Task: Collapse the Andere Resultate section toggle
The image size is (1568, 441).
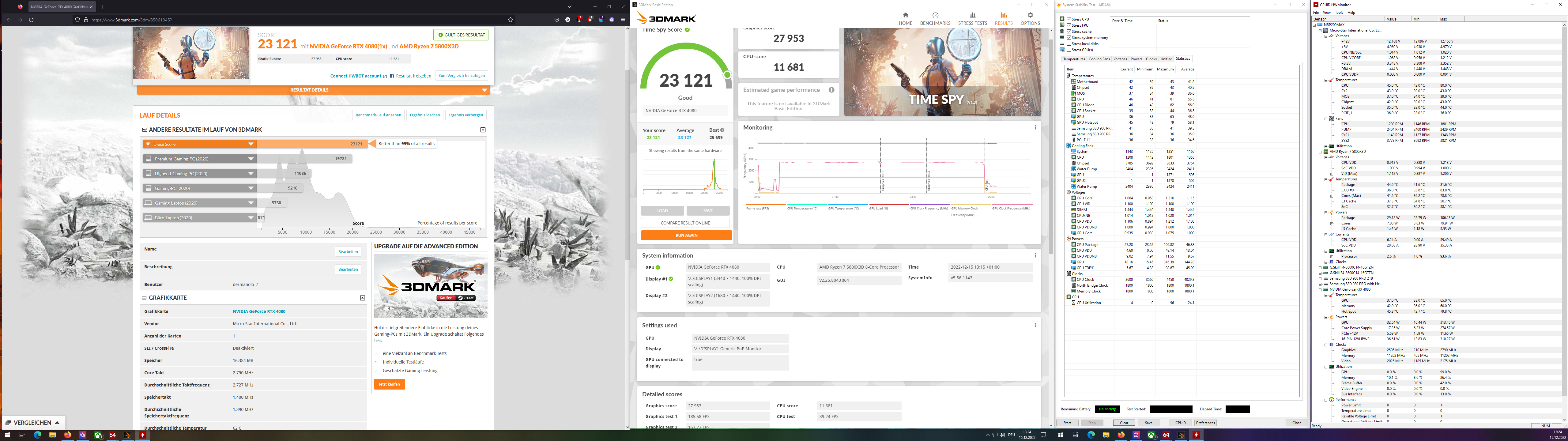Action: pos(483,130)
